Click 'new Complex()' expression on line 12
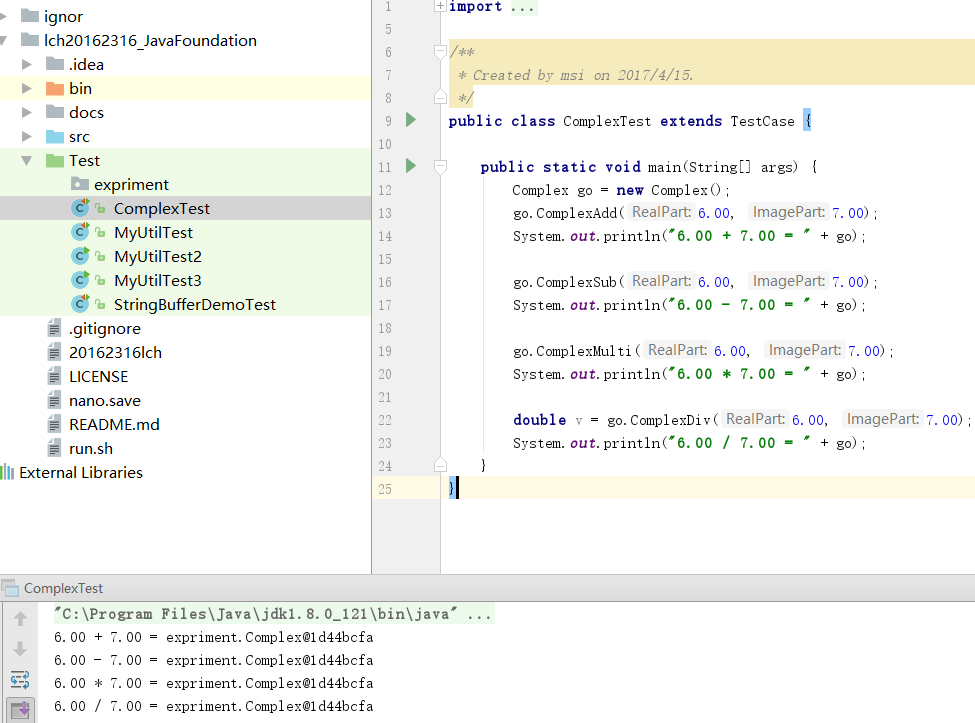 click(x=668, y=190)
